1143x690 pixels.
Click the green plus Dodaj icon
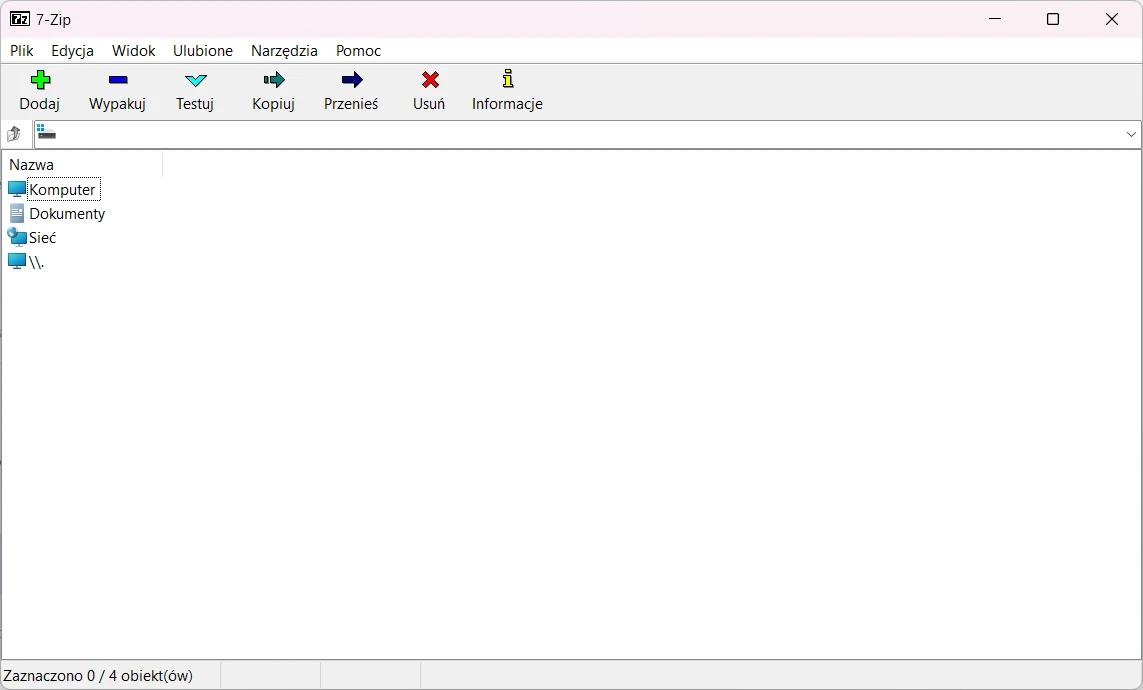(x=40, y=79)
